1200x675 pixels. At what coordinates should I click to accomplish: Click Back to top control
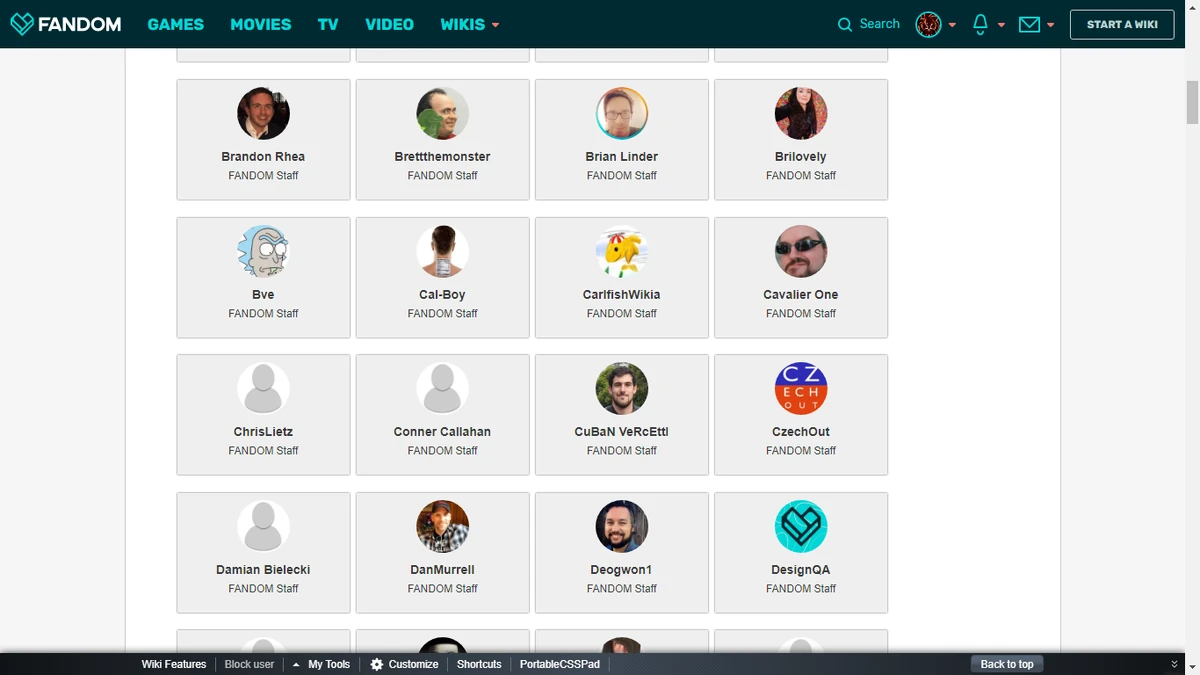[1006, 663]
